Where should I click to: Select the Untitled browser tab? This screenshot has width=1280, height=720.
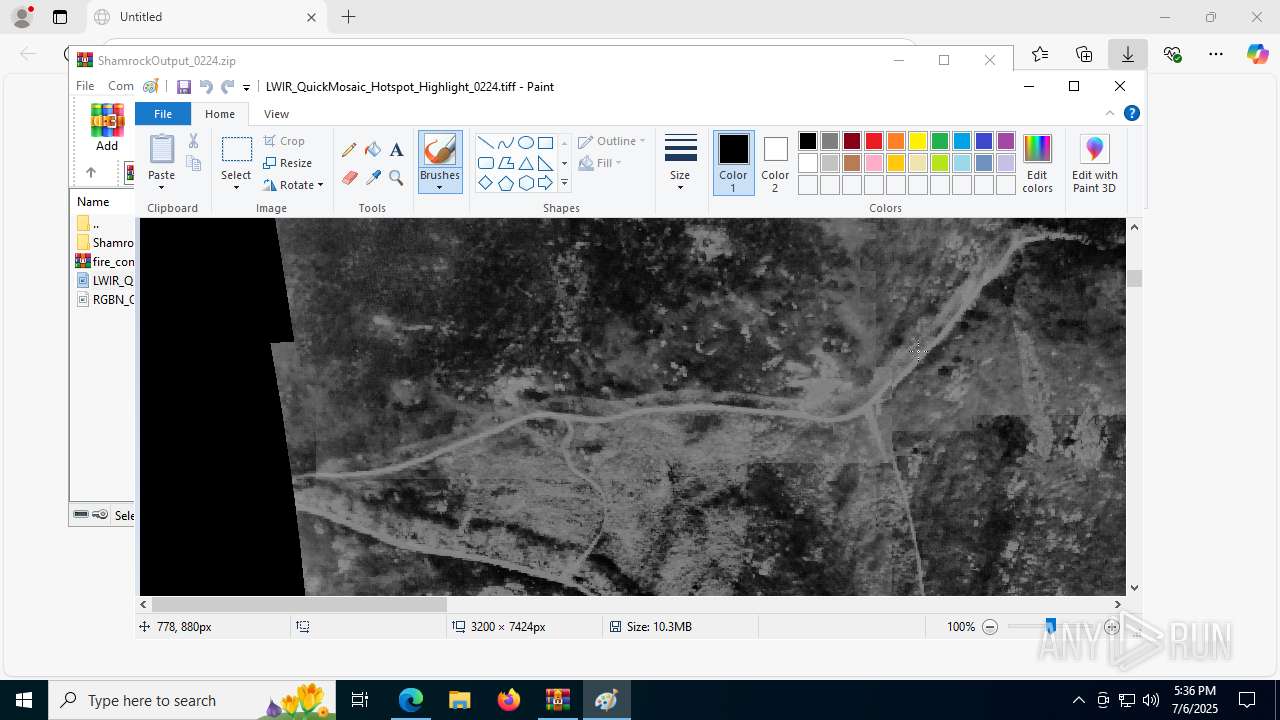tap(205, 17)
